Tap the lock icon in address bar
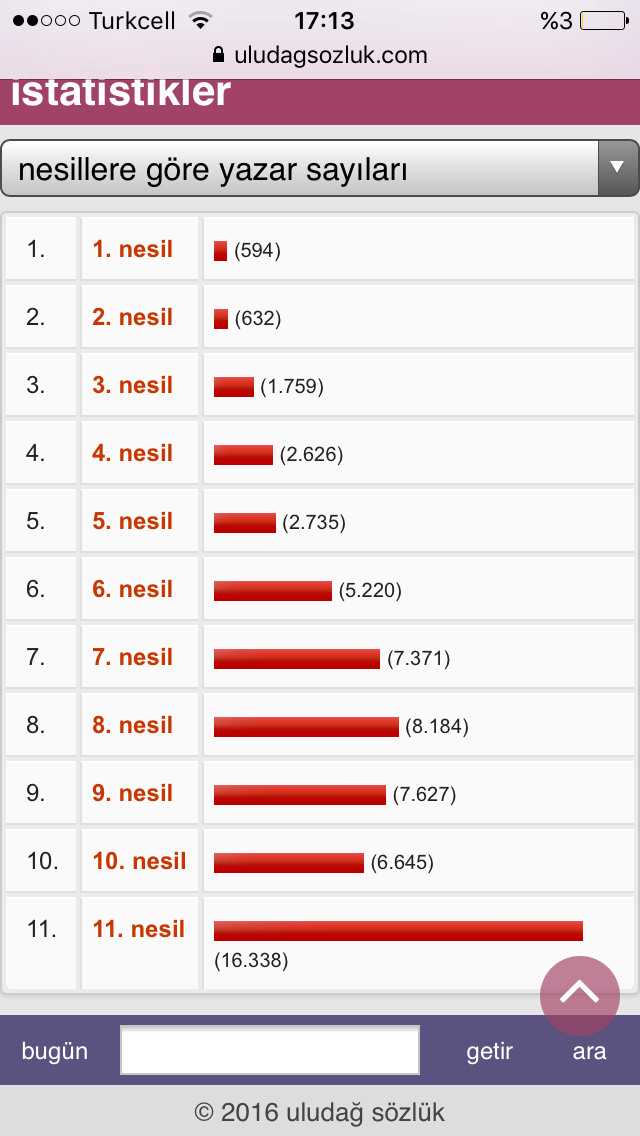Viewport: 640px width, 1136px height. coord(218,55)
